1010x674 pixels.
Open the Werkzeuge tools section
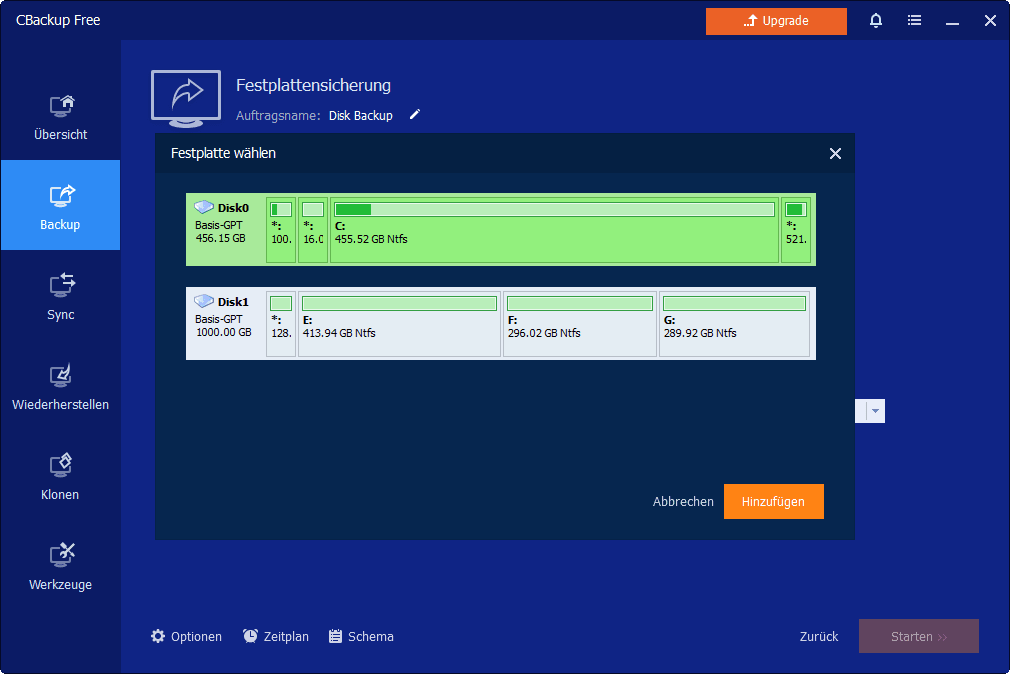coord(60,566)
